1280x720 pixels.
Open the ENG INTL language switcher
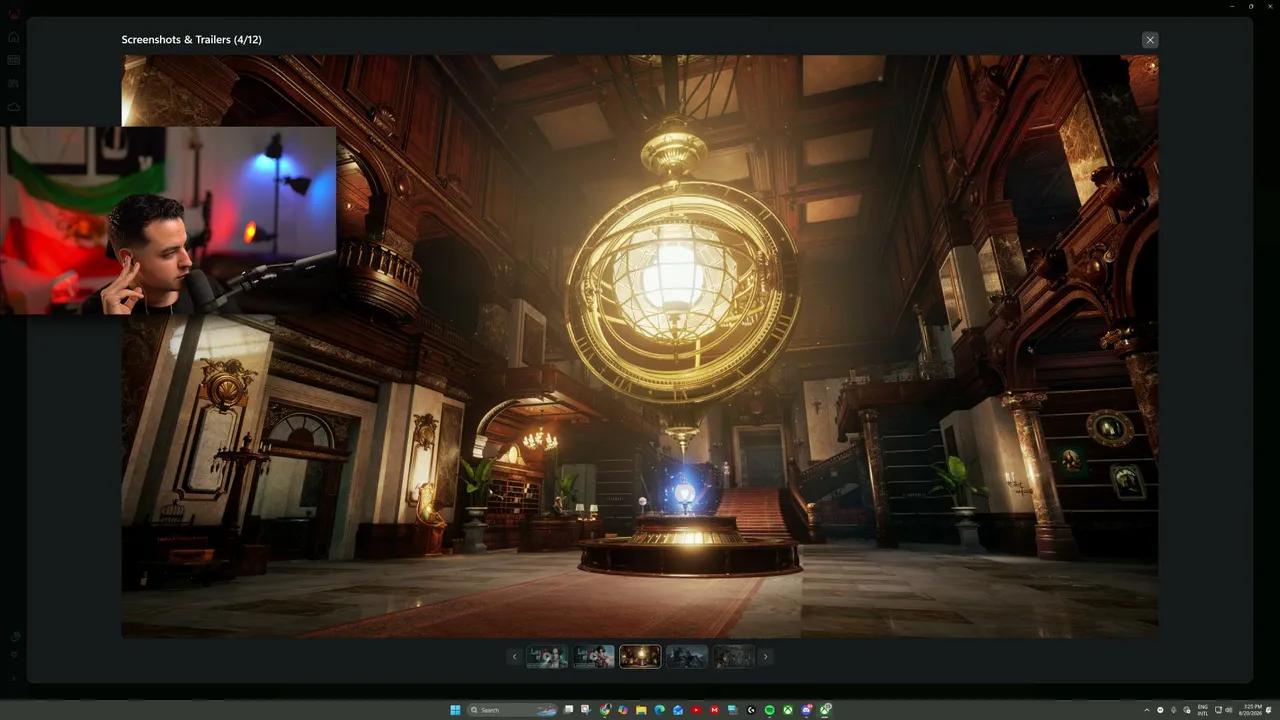[x=1203, y=710]
